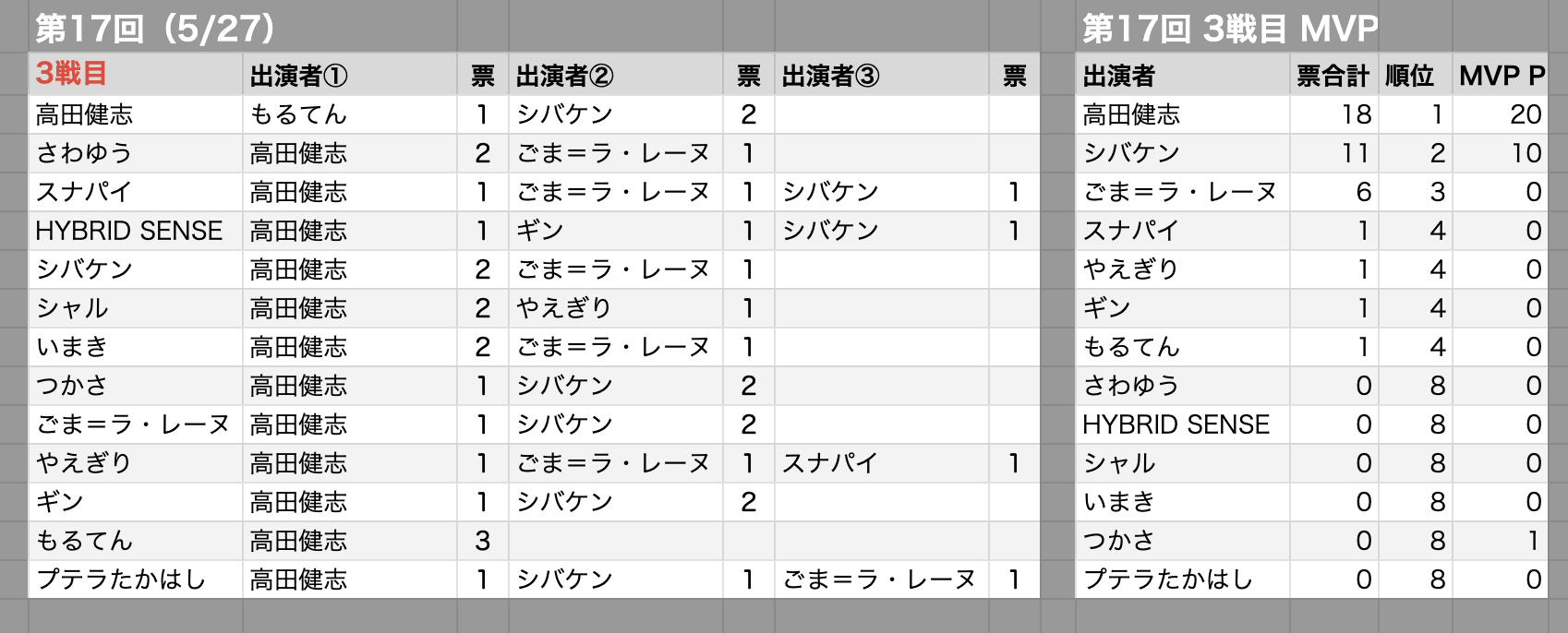Click シバケン total votes cell showing 11
This screenshot has width=1568, height=633.
tap(1333, 153)
